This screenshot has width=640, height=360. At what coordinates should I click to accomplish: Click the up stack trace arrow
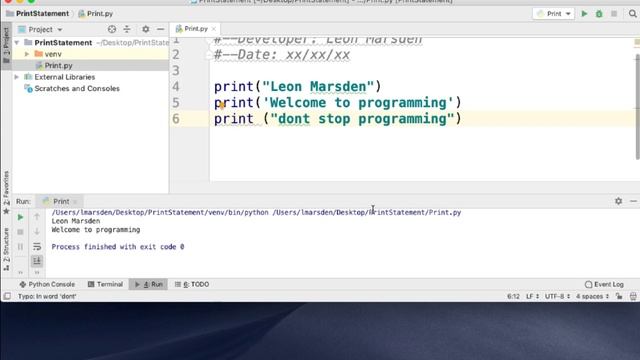37,217
